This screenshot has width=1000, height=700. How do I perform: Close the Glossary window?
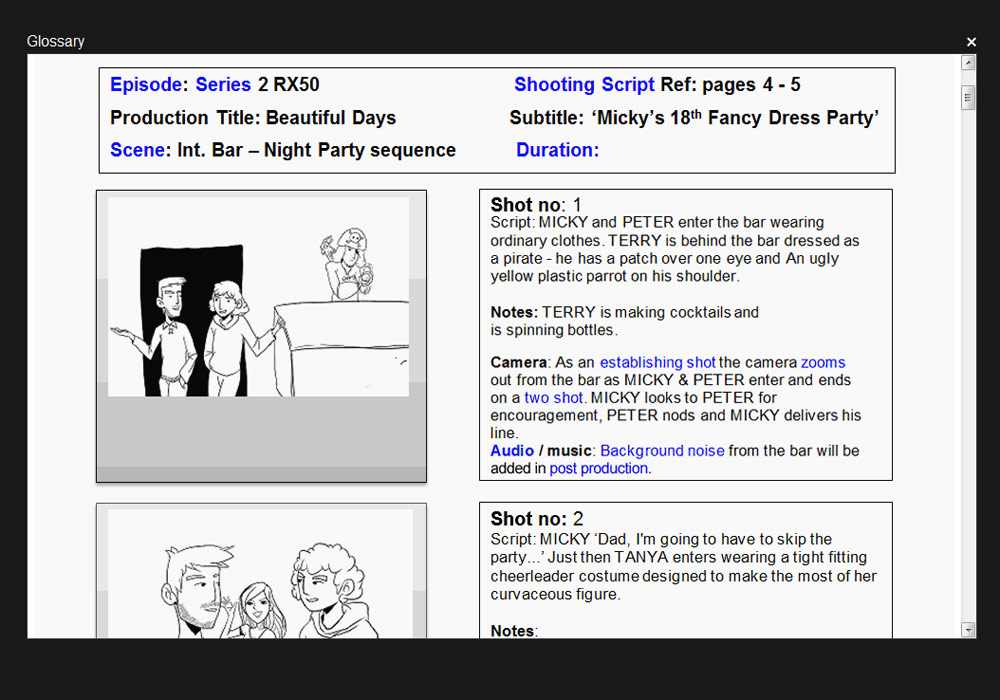coord(971,42)
